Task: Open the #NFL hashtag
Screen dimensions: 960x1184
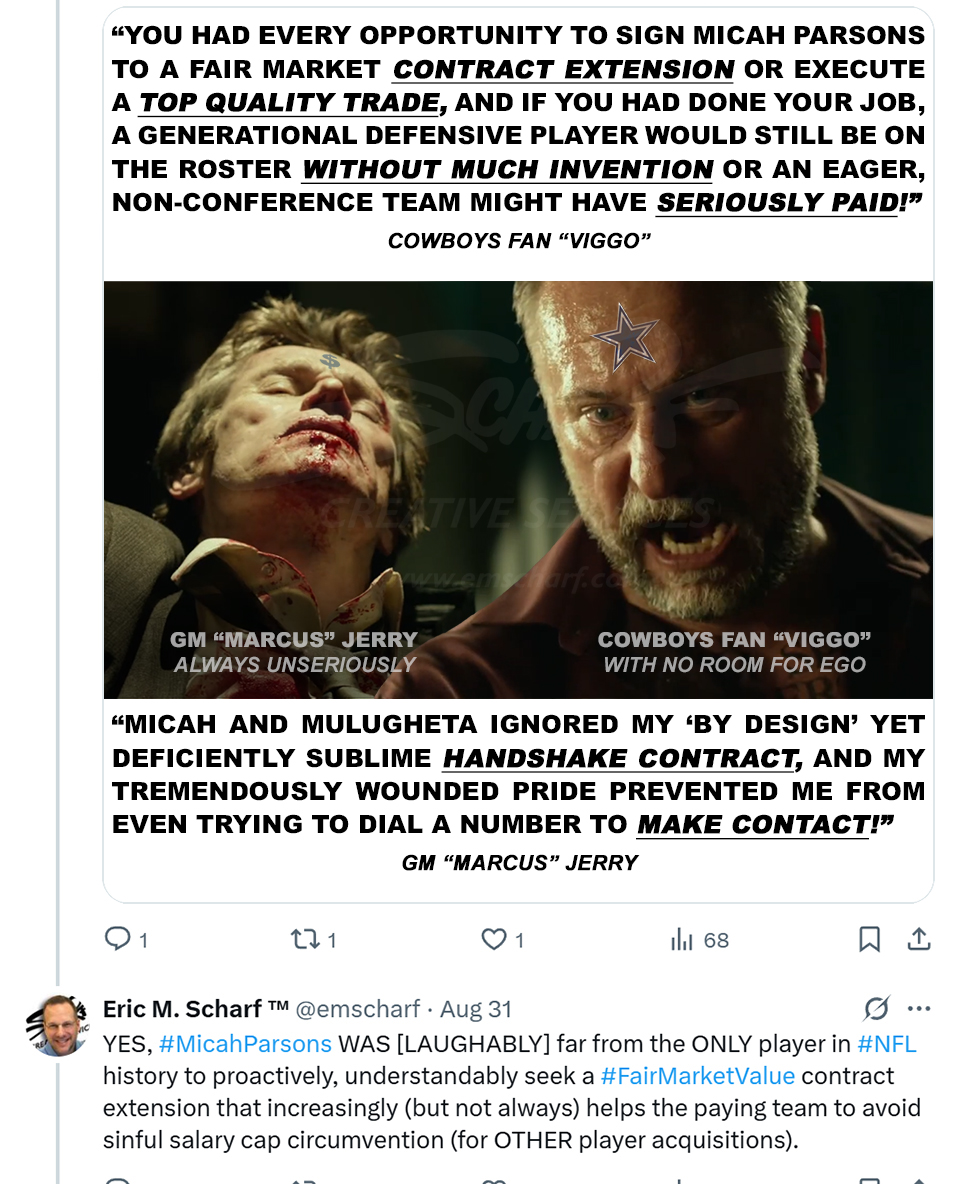Action: tap(886, 1043)
